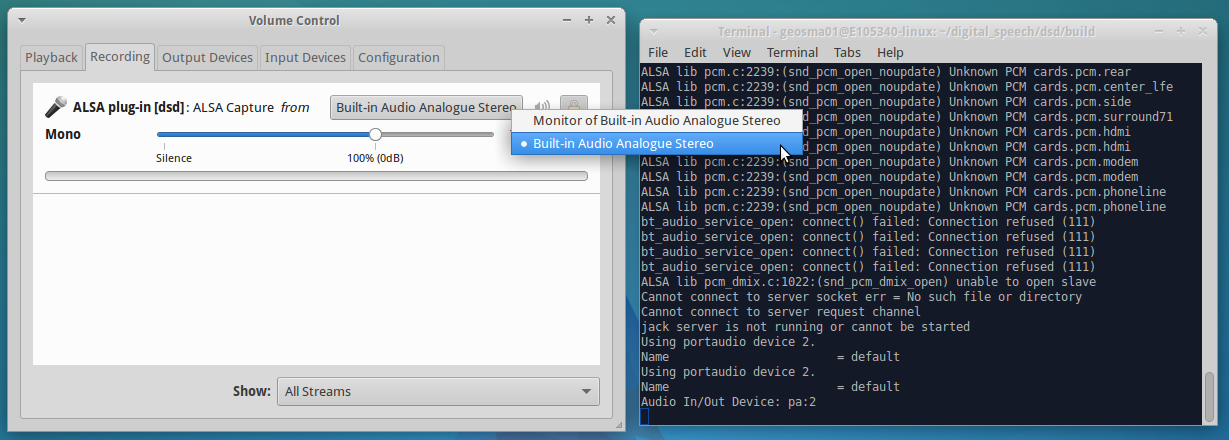The height and width of the screenshot is (440, 1229).
Task: Open Volume Control window menu arrow in title bar
Action: pyautogui.click(x=22, y=20)
